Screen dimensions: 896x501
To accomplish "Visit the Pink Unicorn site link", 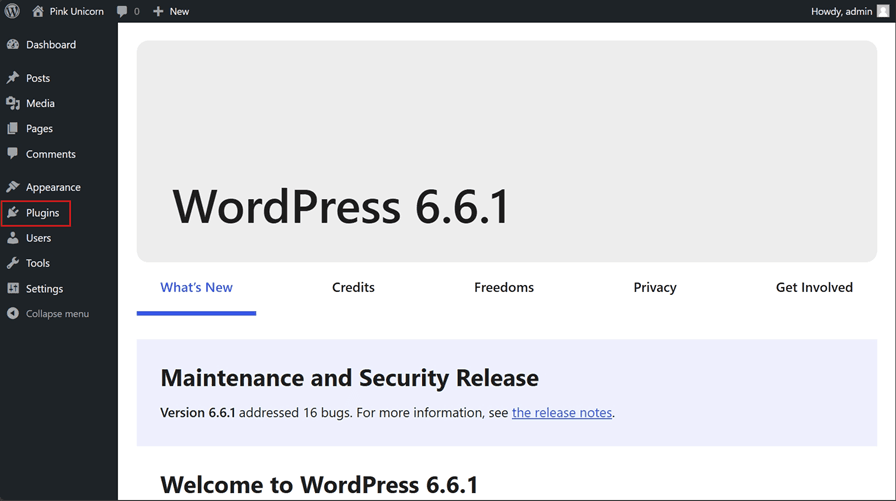I will click(77, 11).
